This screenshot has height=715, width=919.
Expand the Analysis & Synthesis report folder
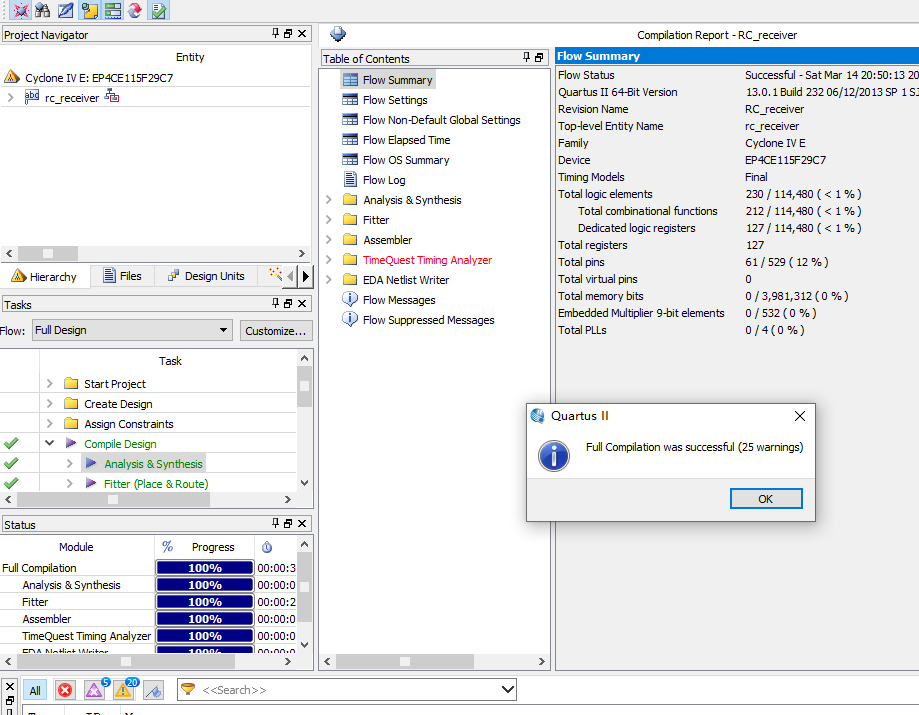click(329, 200)
